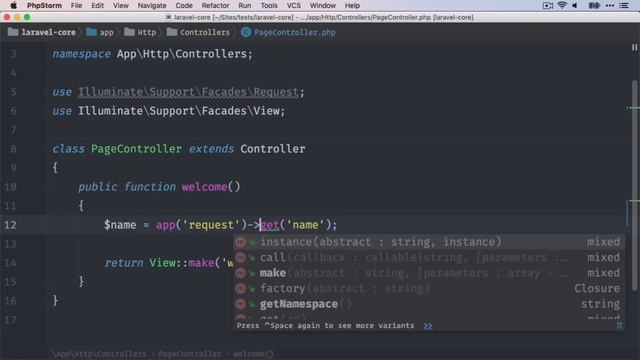The height and width of the screenshot is (360, 640).
Task: Click the >> link for more variants
Action: point(428,326)
